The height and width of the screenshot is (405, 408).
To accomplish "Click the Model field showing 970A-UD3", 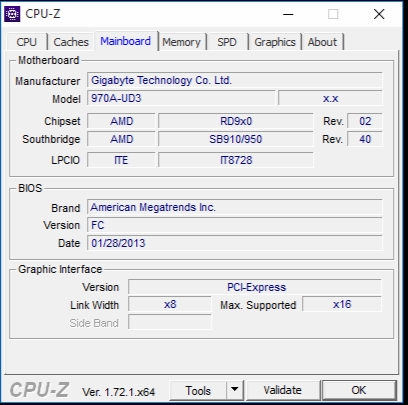I will 181,98.
